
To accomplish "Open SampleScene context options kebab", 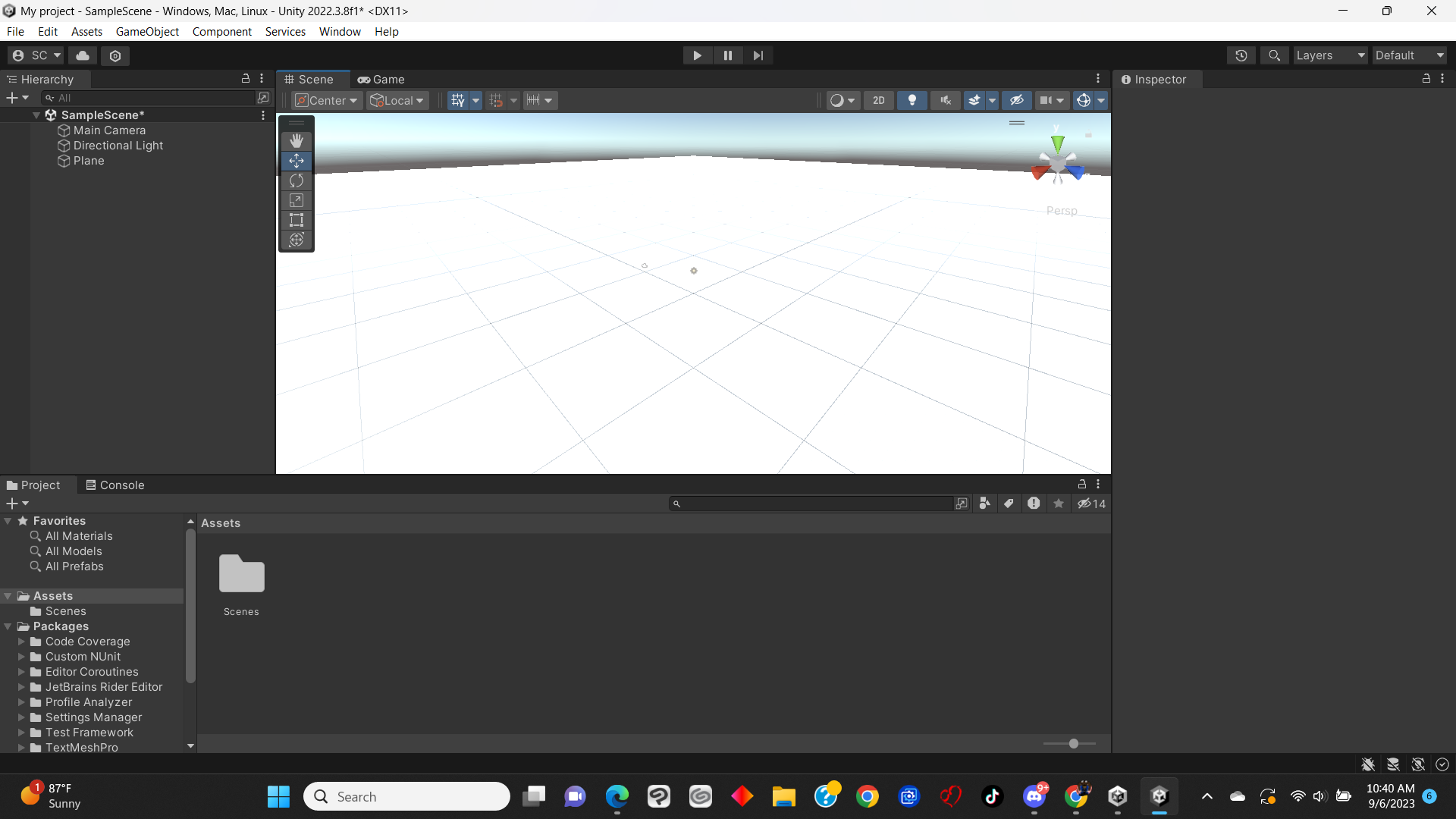I will (x=263, y=115).
